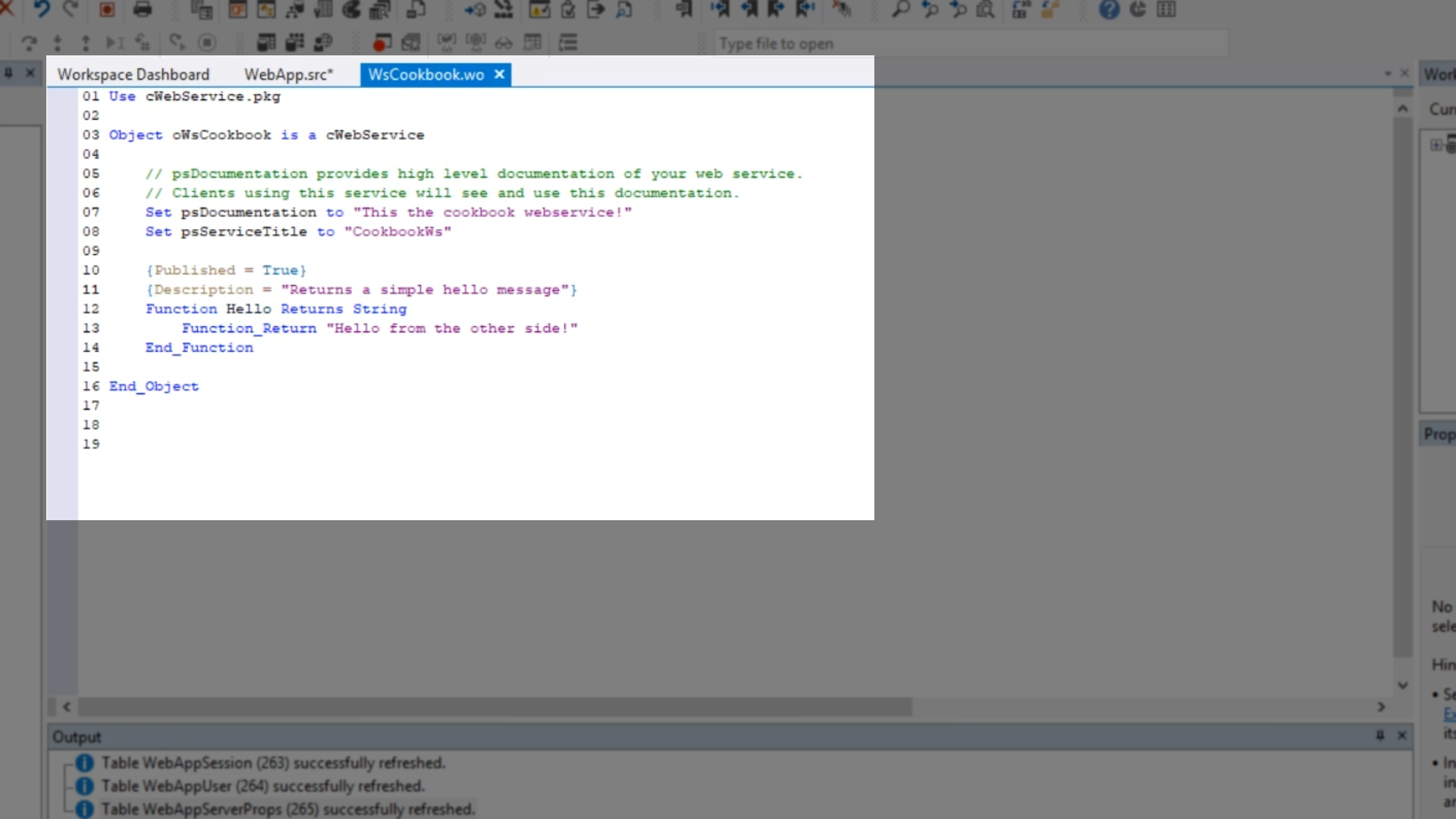Click the Find magnifier icon
The height and width of the screenshot is (819, 1456).
point(900,9)
